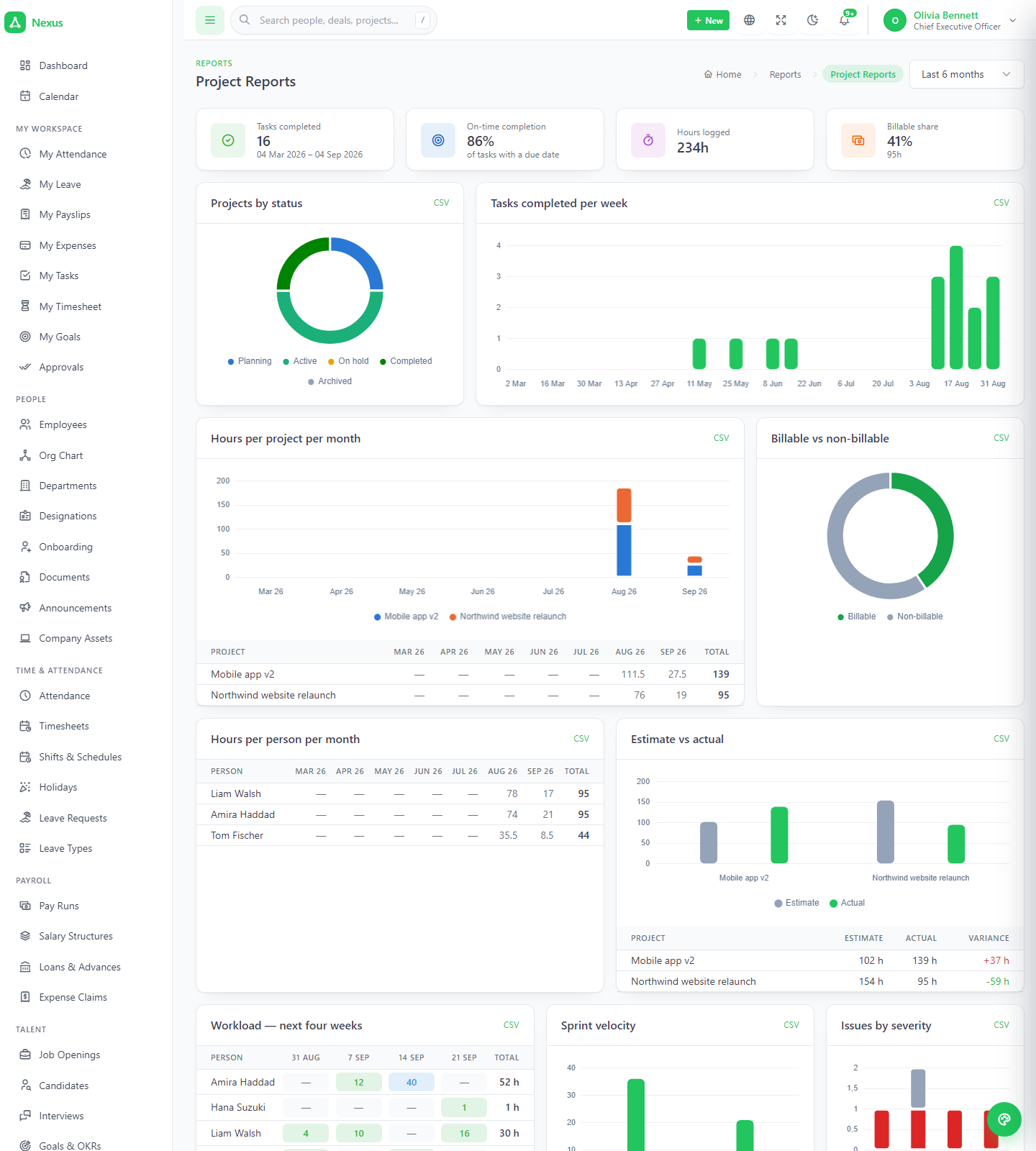Image resolution: width=1036 pixels, height=1151 pixels.
Task: Toggle On hold legend item
Action: point(348,361)
